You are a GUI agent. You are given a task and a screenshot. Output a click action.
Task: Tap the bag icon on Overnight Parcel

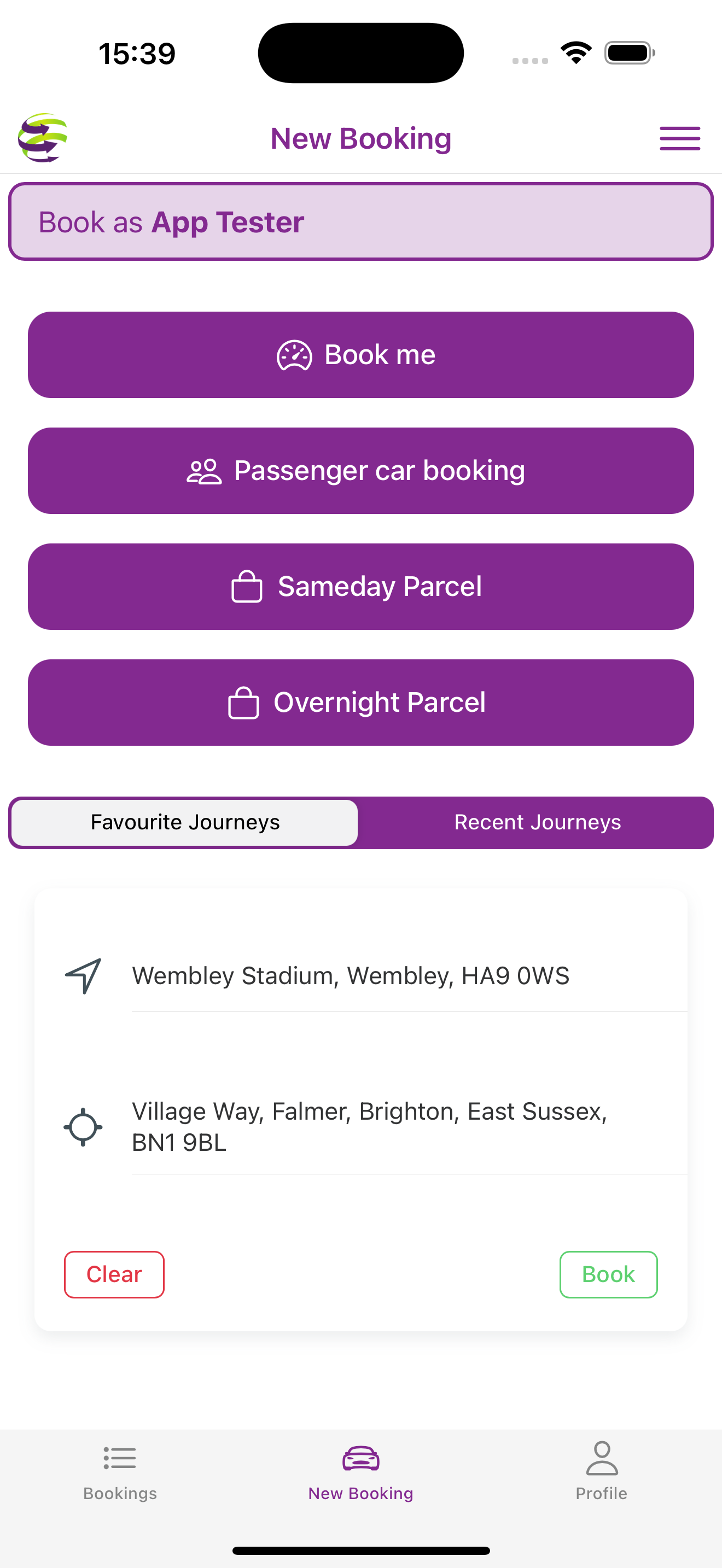coord(243,703)
